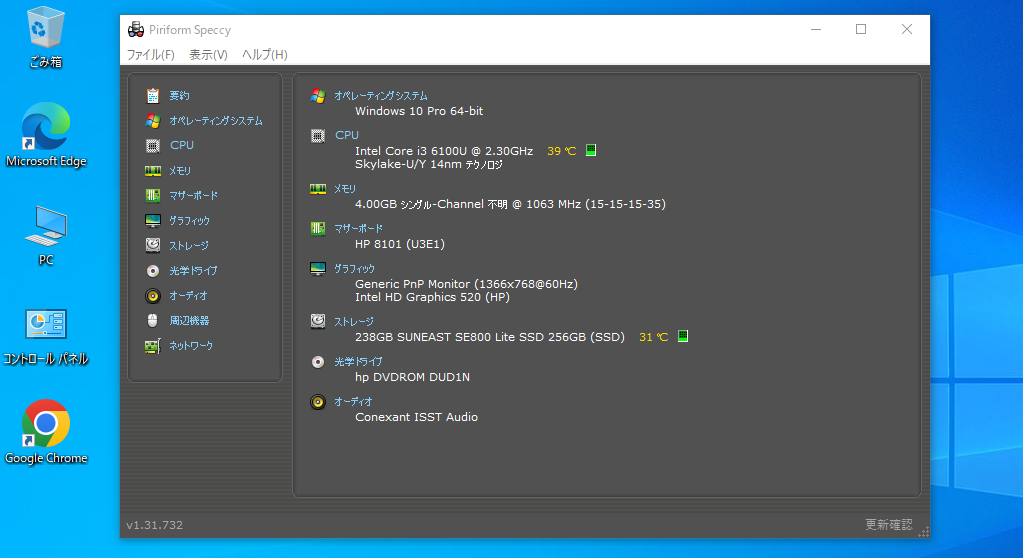The image size is (1023, 558).
Task: Select グラフィック in the sidebar list
Action: [x=189, y=221]
